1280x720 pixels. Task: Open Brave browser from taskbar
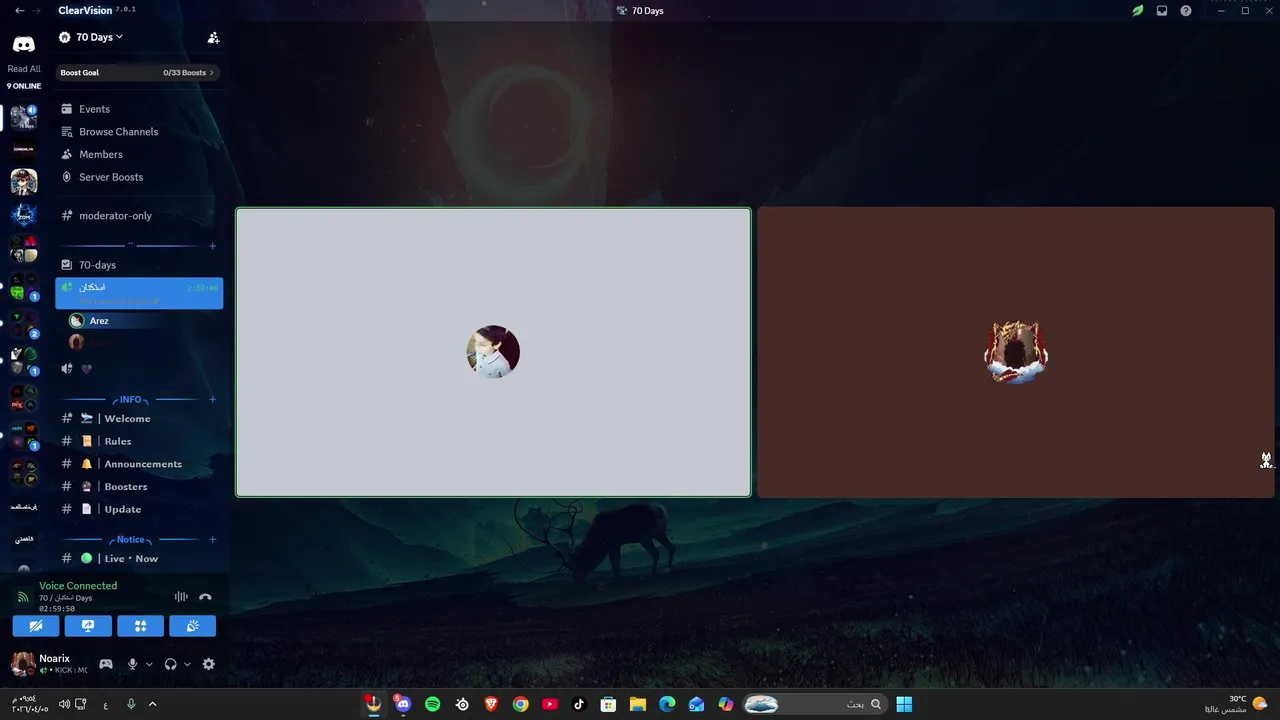(x=491, y=704)
